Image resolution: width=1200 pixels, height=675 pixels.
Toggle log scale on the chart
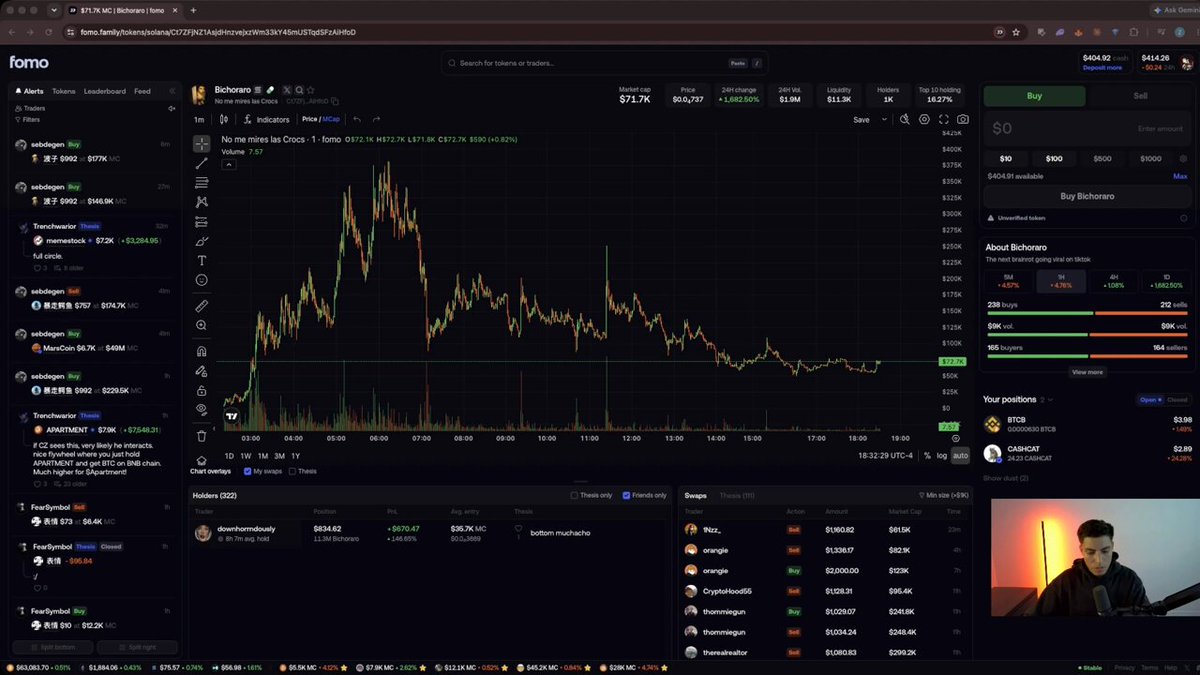point(942,455)
